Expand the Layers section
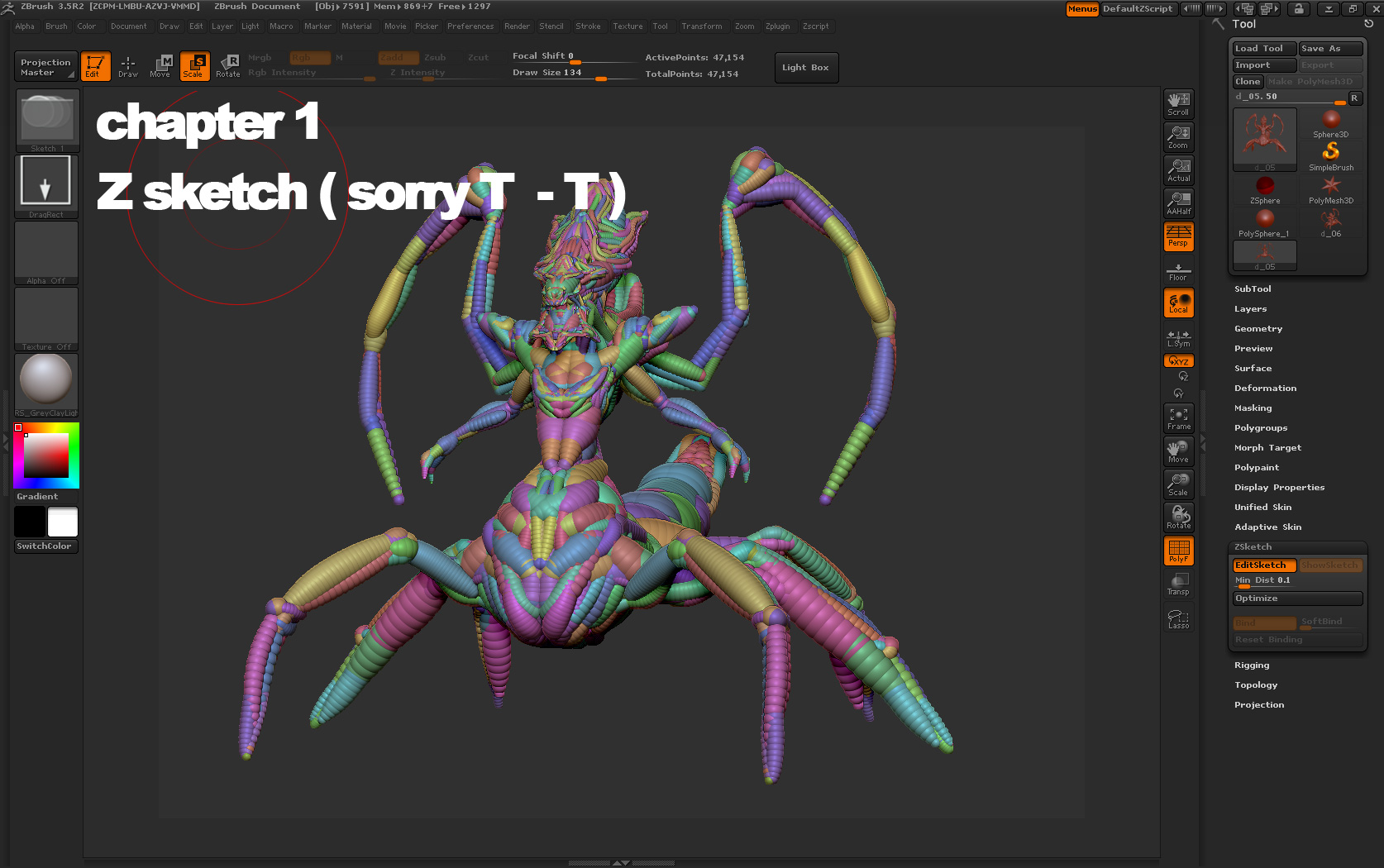 1250,309
